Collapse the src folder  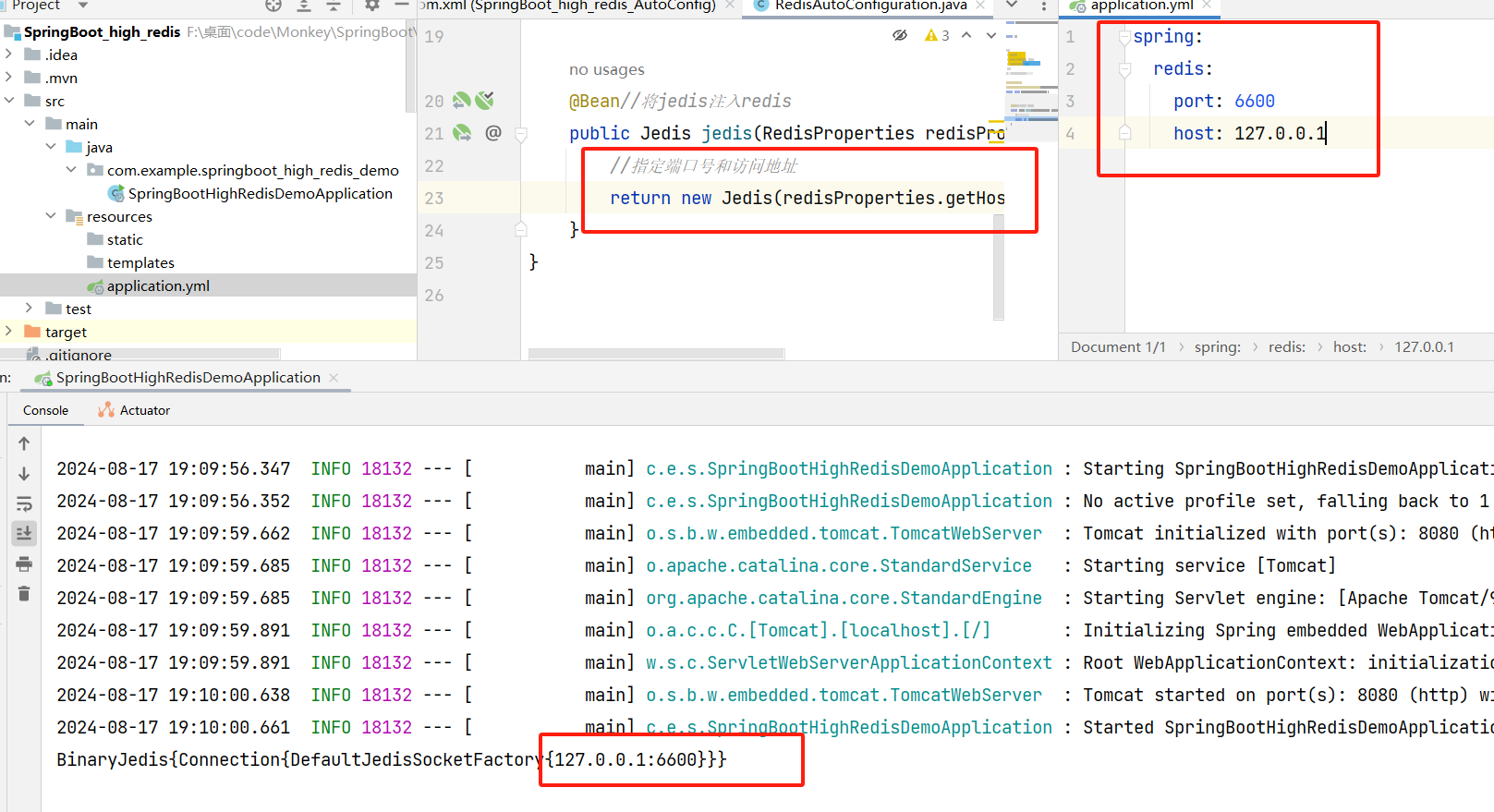(9, 101)
